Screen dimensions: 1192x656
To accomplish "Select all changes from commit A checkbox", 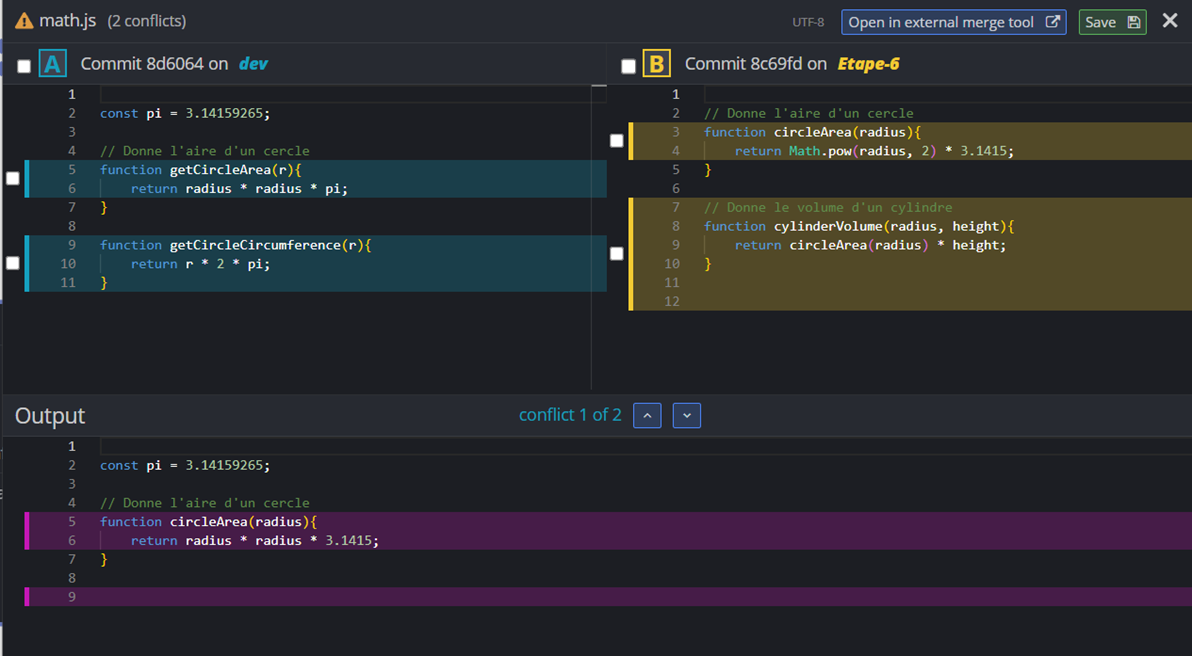I will 24,66.
